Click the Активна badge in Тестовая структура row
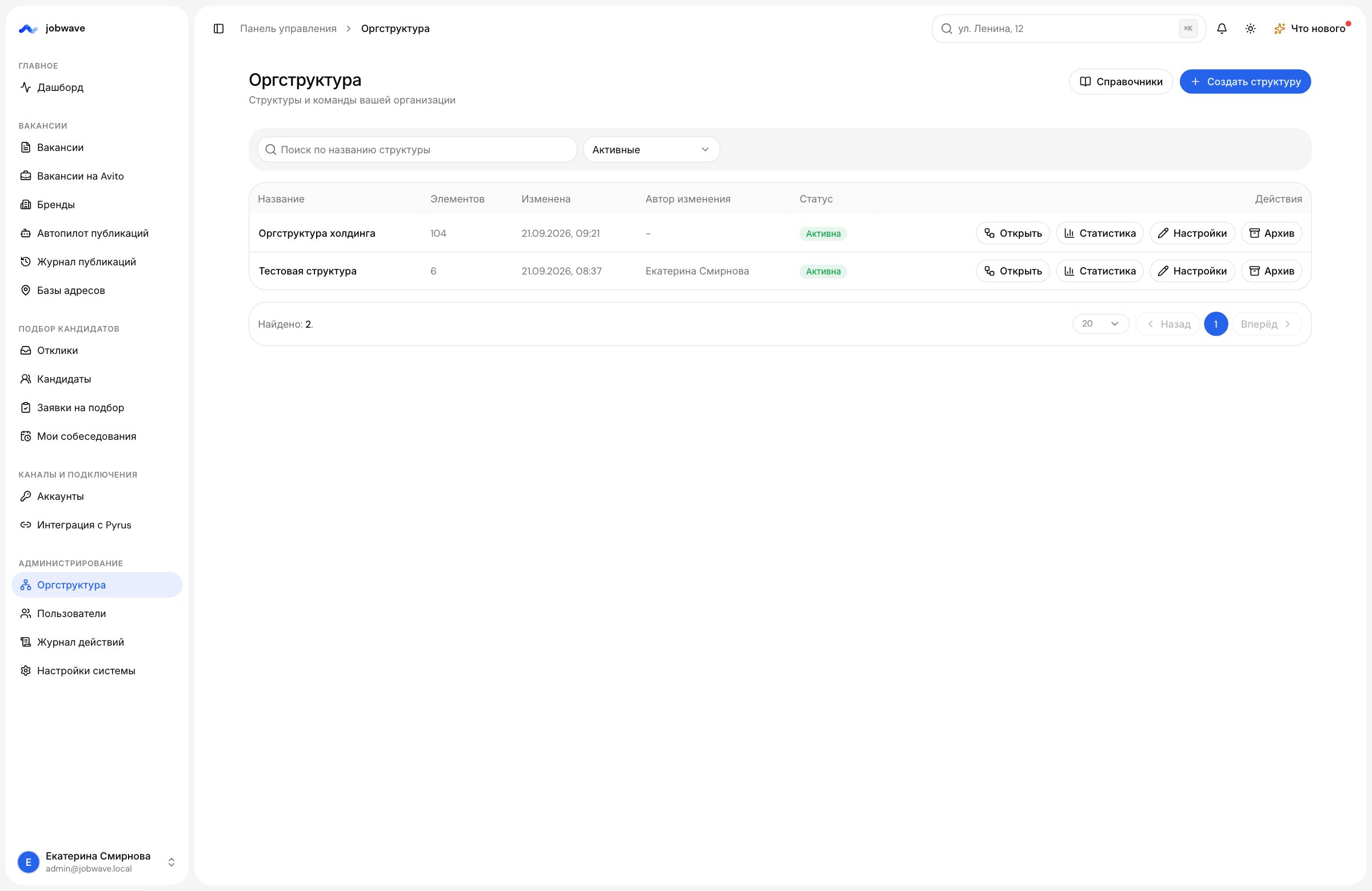This screenshot has width=1372, height=891. click(x=823, y=271)
